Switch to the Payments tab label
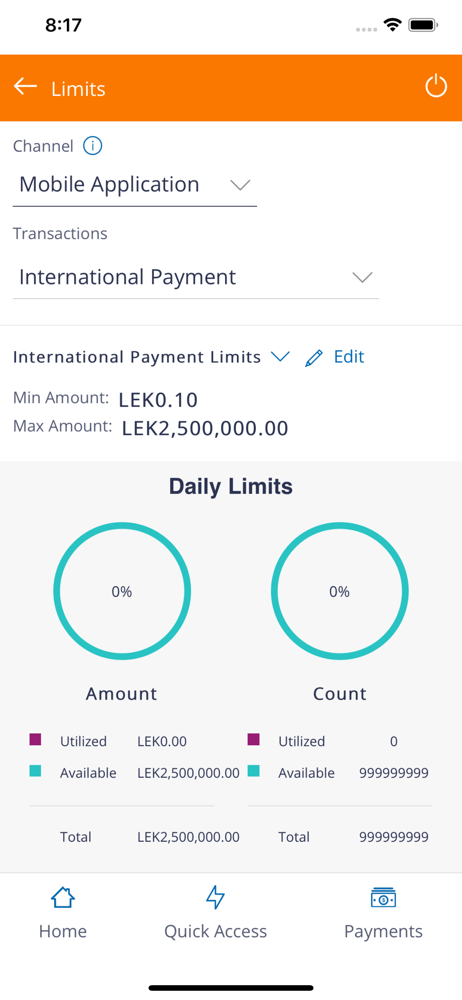 [x=384, y=931]
